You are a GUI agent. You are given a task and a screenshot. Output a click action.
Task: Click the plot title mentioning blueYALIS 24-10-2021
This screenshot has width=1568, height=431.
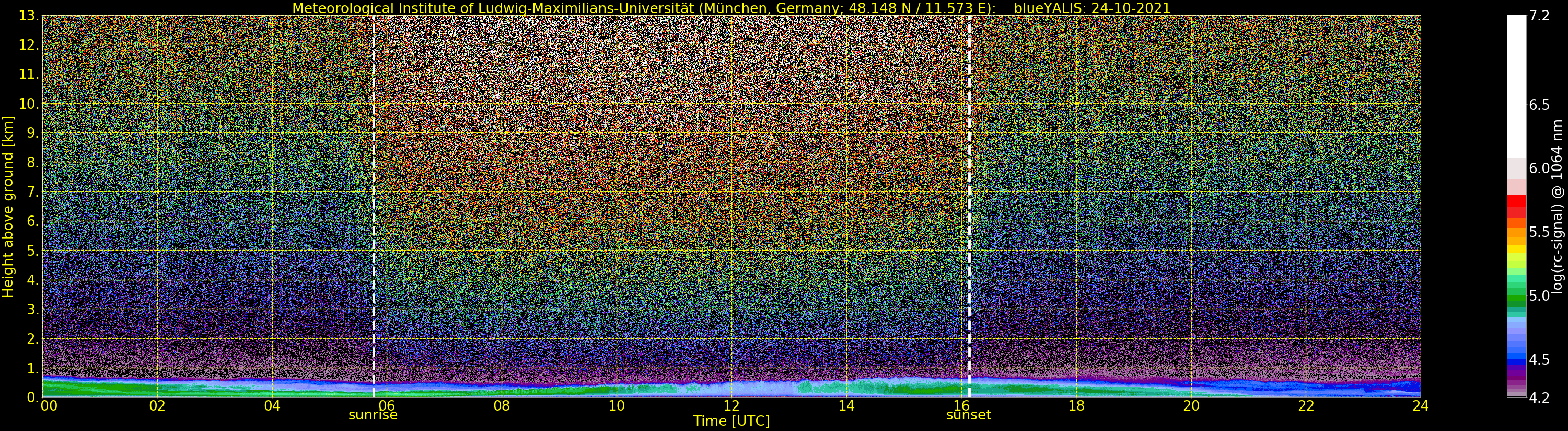[x=731, y=8]
